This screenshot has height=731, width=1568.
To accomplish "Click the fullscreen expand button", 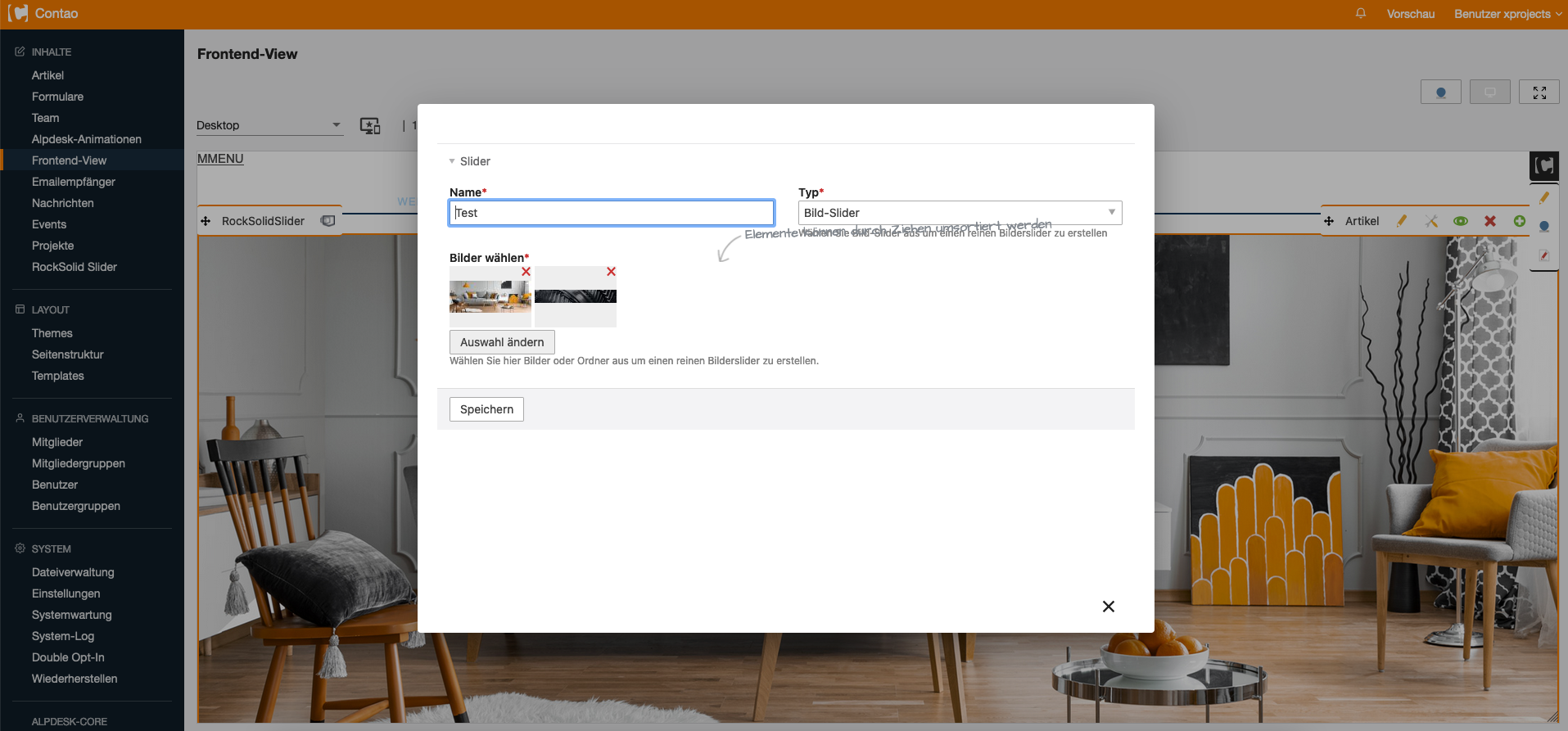I will (1539, 92).
